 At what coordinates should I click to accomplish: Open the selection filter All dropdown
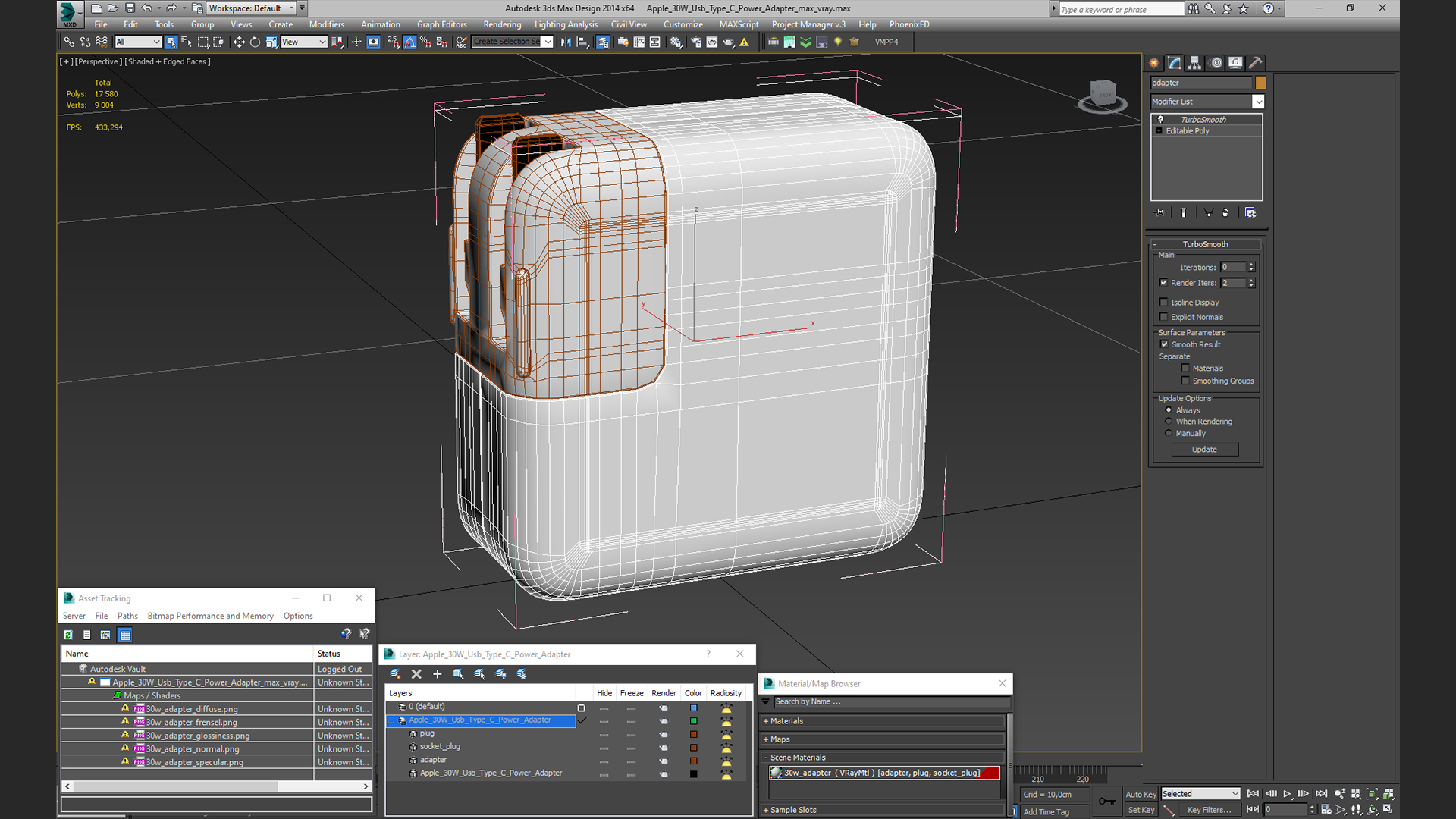138,42
